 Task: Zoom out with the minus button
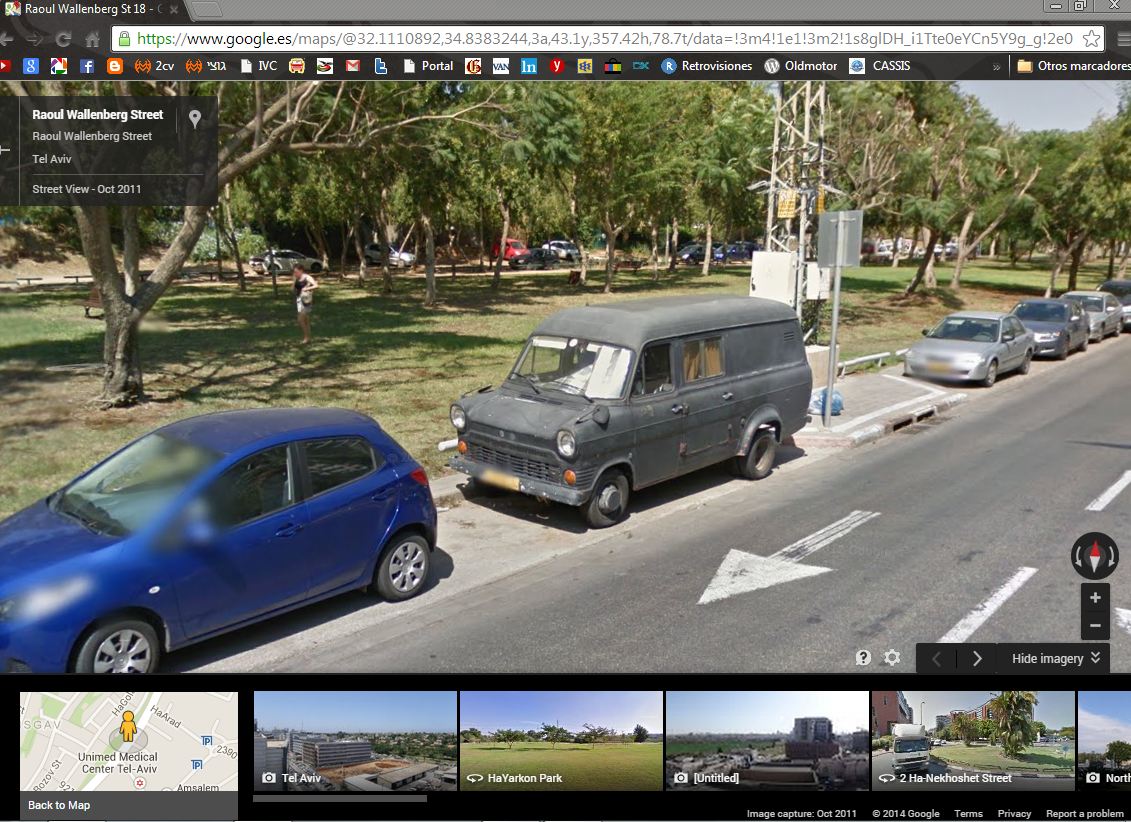tap(1095, 625)
